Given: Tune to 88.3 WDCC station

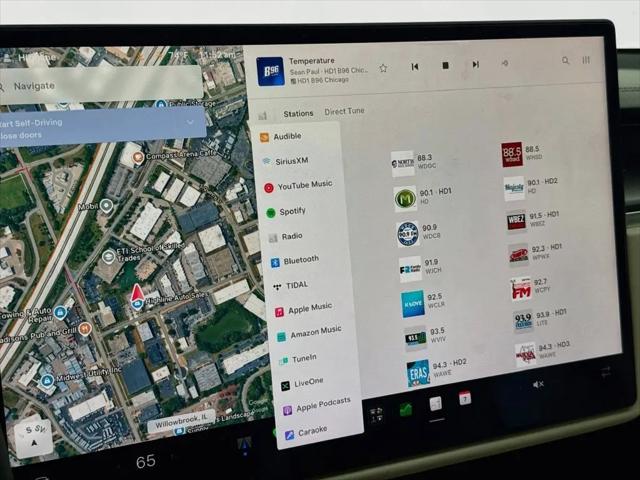Looking at the screenshot, I should (414, 163).
